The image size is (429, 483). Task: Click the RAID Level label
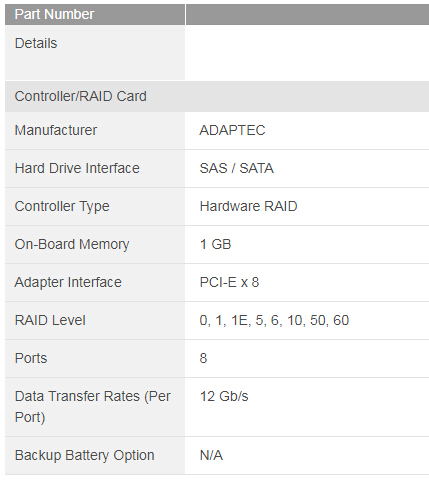(50, 320)
